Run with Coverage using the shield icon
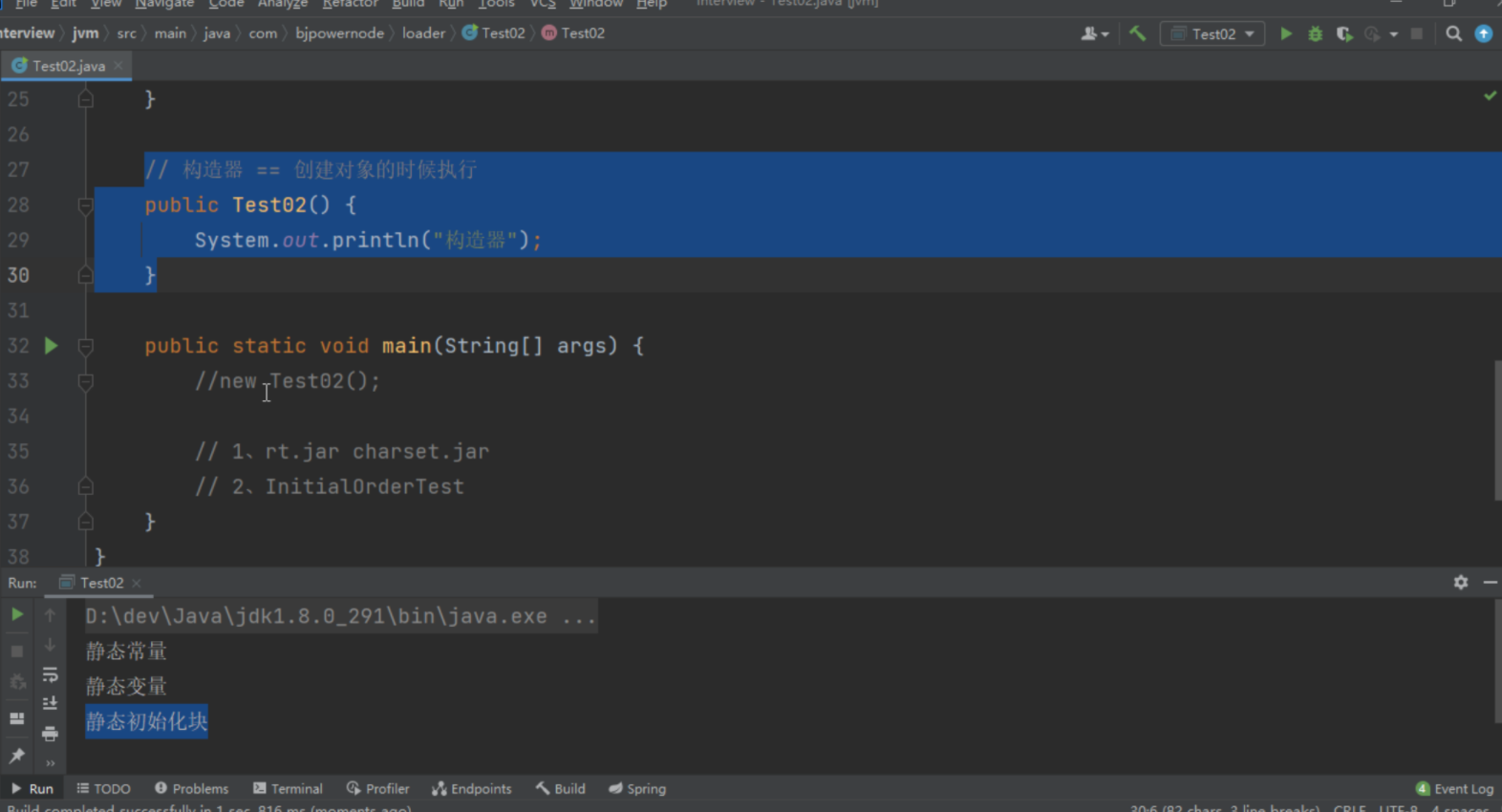The width and height of the screenshot is (1502, 812). pos(1344,33)
